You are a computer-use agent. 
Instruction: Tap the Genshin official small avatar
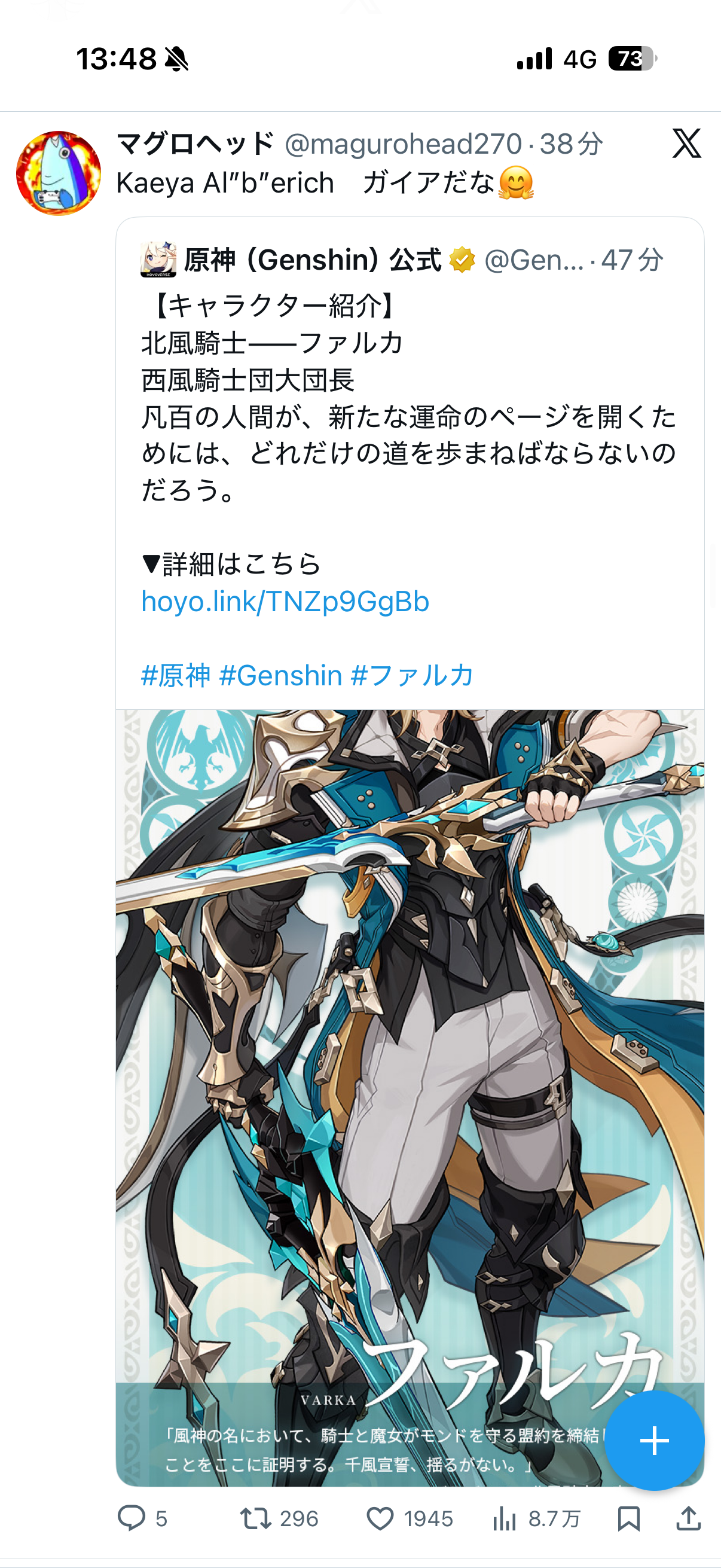(158, 260)
